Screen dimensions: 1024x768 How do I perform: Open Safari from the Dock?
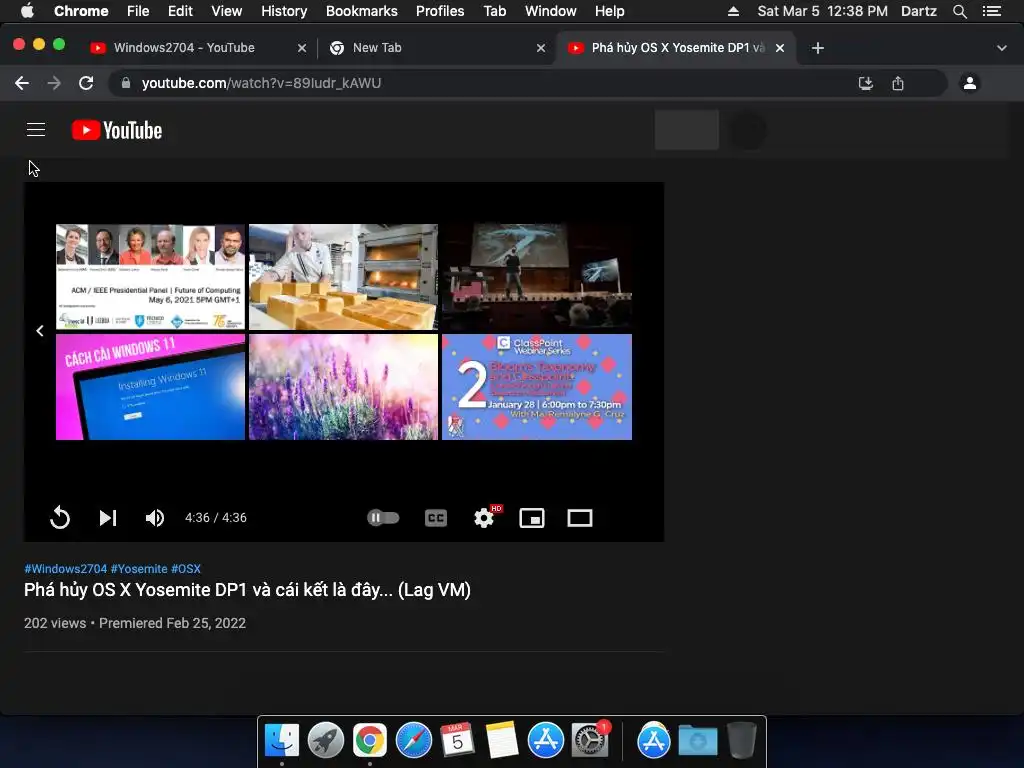coord(413,741)
